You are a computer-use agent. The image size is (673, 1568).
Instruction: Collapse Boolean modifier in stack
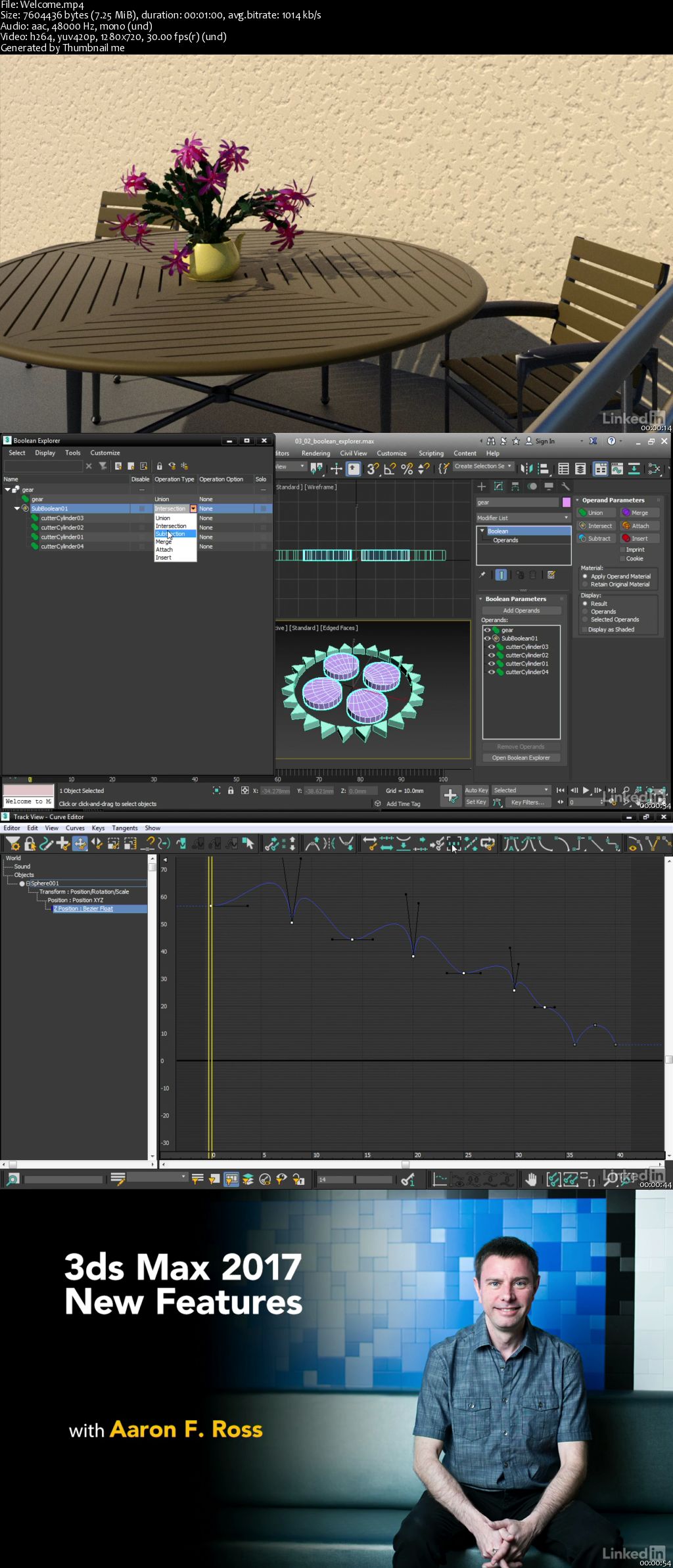point(482,531)
